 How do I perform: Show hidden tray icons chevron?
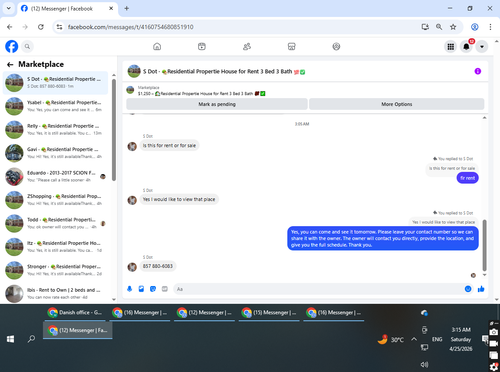(414, 339)
